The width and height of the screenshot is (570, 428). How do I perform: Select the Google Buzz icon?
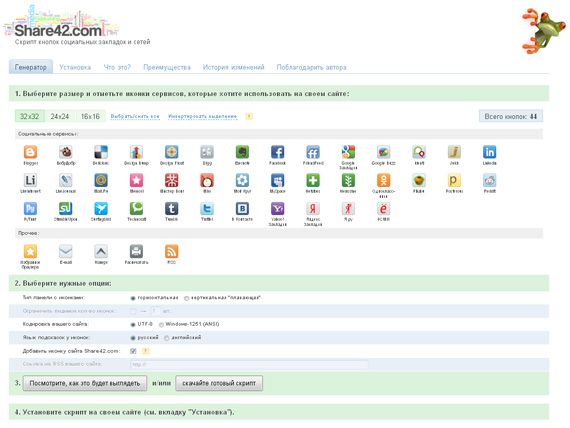click(384, 152)
